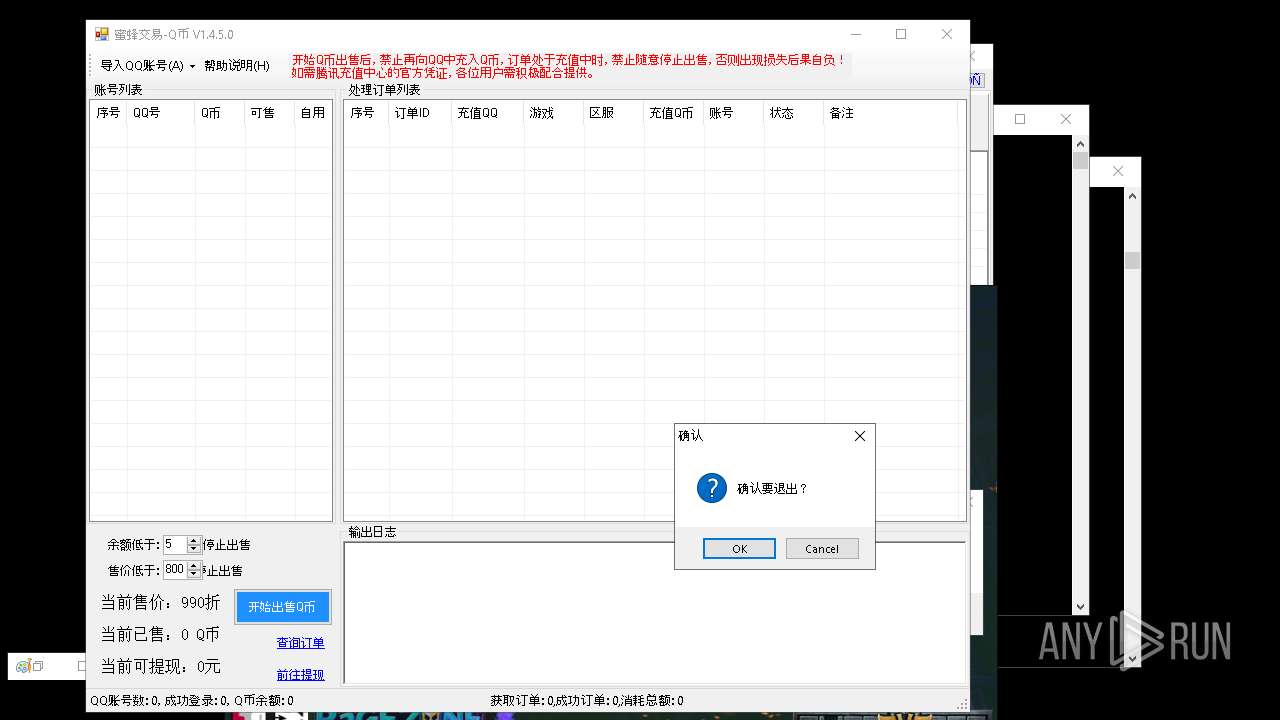This screenshot has height=720, width=1280.
Task: Click the QQ号 column header
Action: click(160, 113)
